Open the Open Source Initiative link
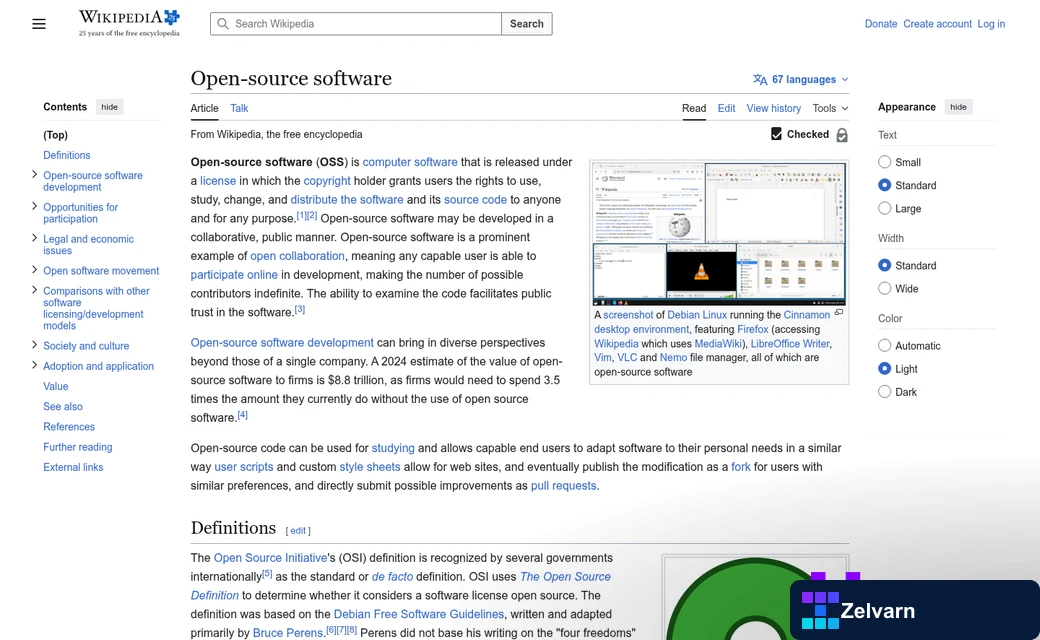The image size is (1040, 640). coord(270,558)
